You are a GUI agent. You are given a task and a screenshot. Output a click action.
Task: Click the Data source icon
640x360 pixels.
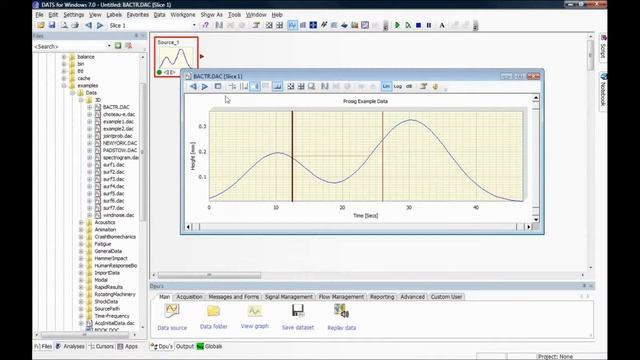tap(172, 311)
